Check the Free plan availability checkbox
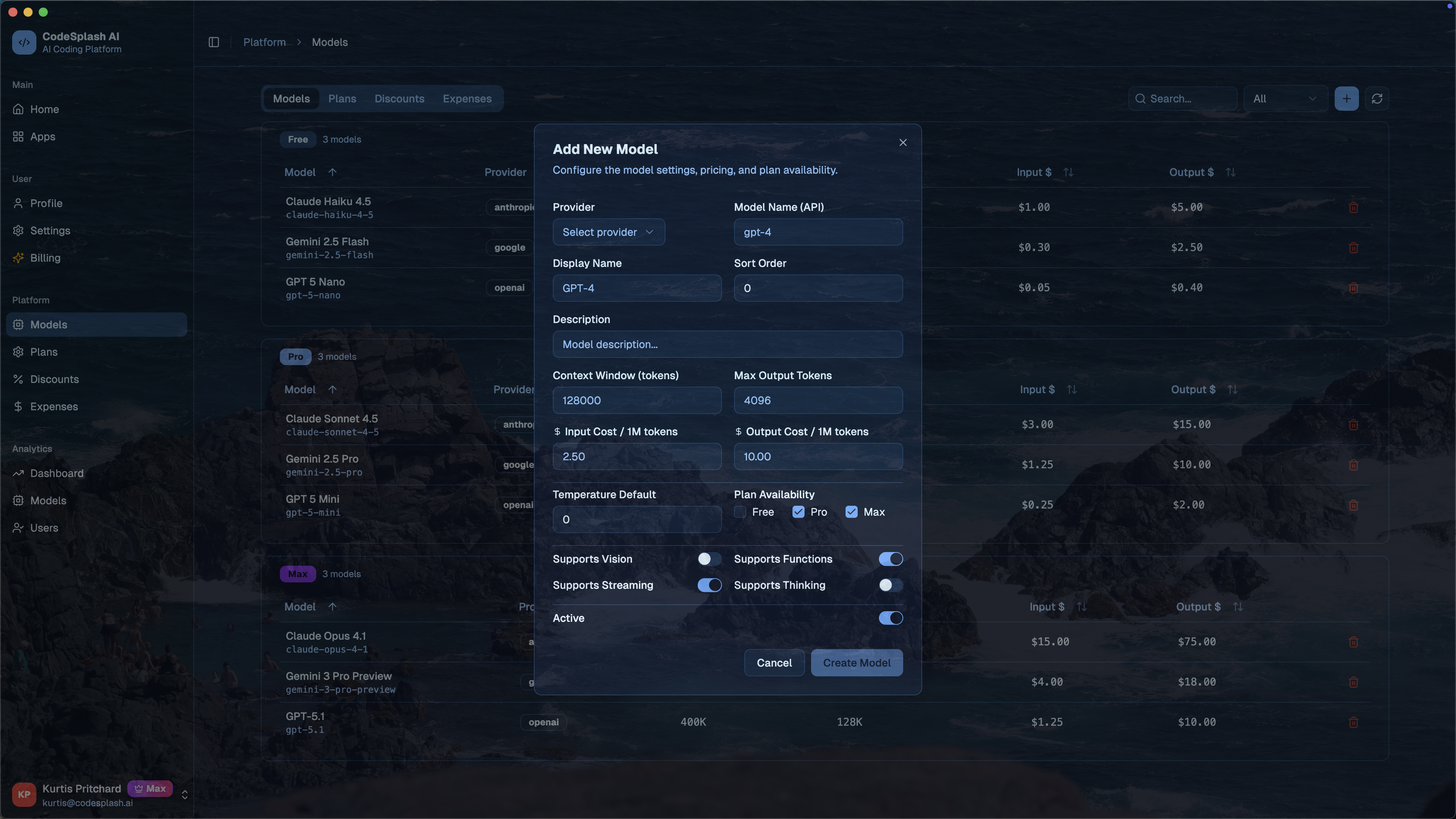 point(741,512)
